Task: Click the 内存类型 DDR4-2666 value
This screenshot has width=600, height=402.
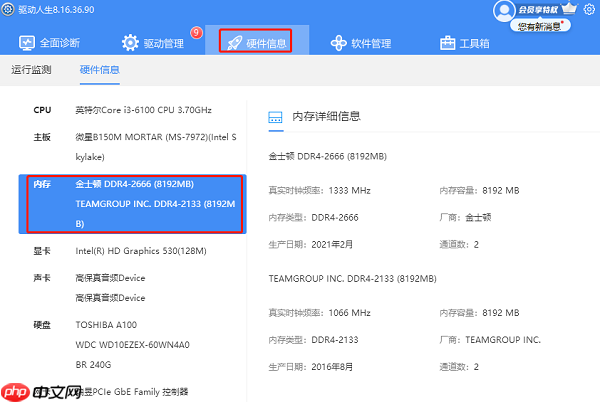Action: [335, 218]
